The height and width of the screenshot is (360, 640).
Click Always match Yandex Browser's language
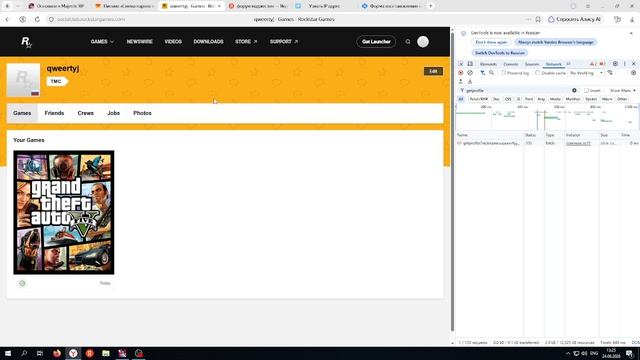pyautogui.click(x=556, y=42)
